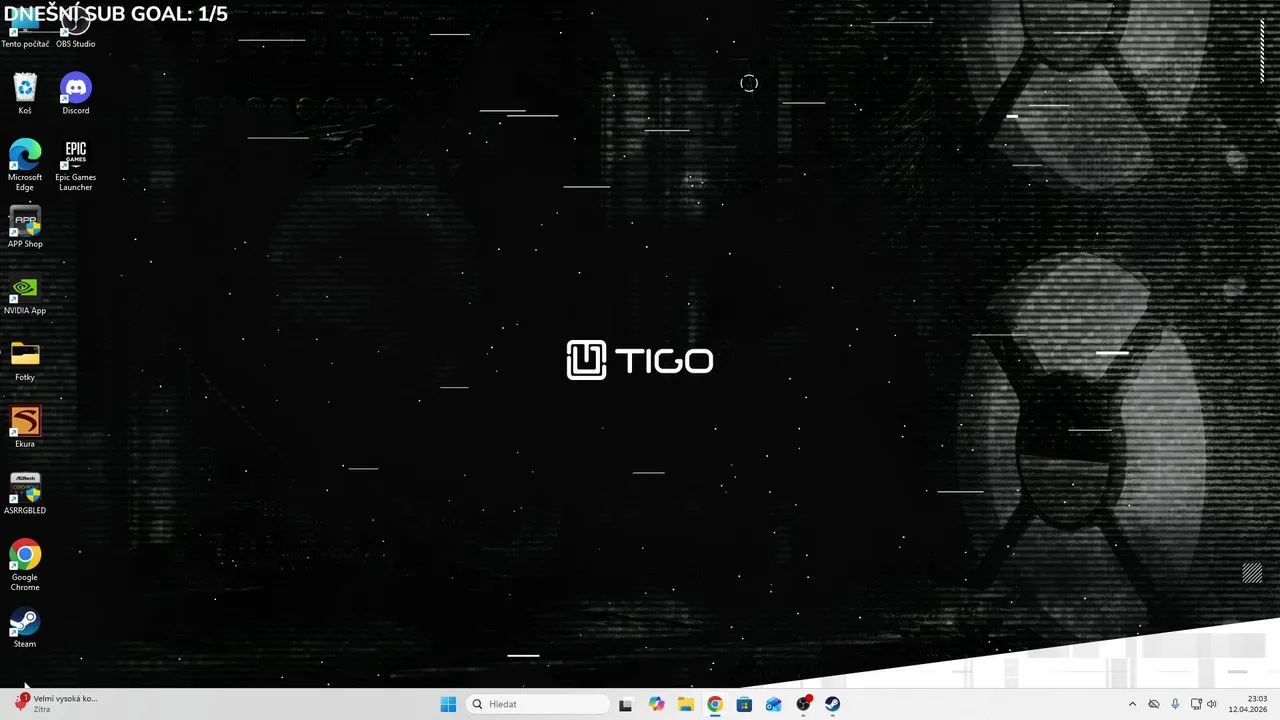This screenshot has height=720, width=1280.
Task: Open Microsoft Edge desktop shortcut
Action: pyautogui.click(x=25, y=165)
